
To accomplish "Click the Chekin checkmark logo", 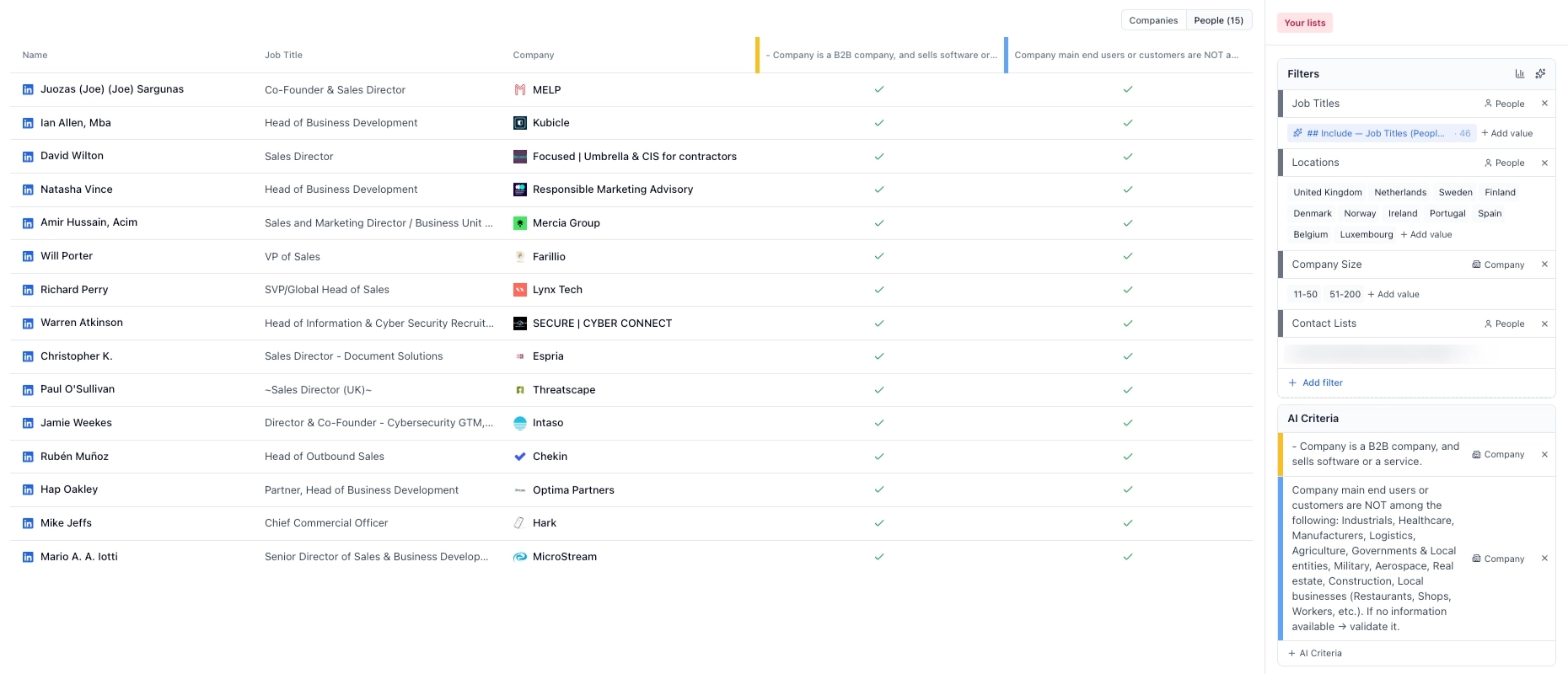I will pyautogui.click(x=520, y=457).
